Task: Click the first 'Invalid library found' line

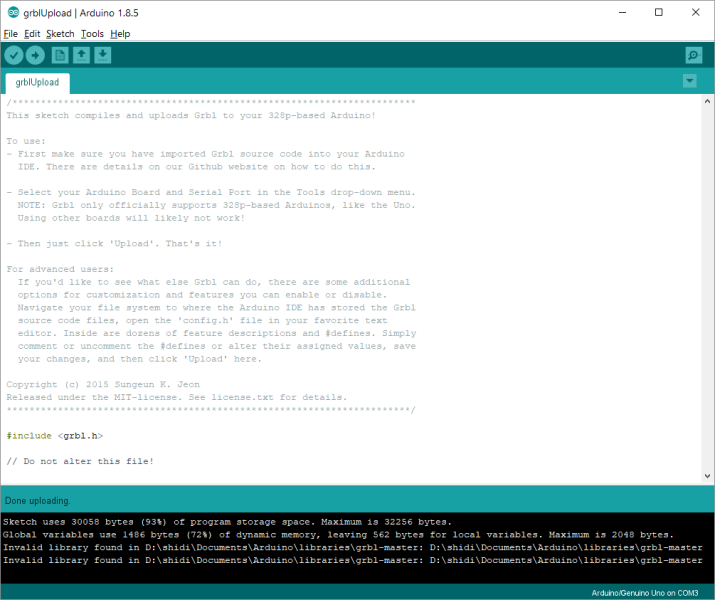Action: tap(352, 548)
